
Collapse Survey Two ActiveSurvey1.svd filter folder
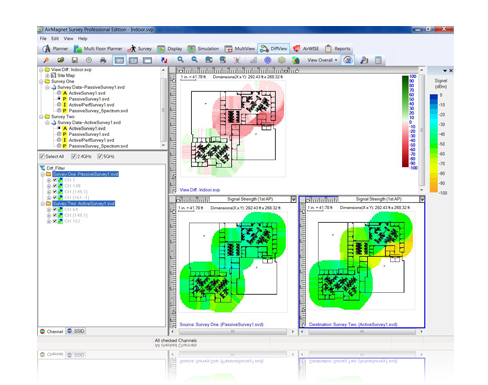(x=43, y=204)
